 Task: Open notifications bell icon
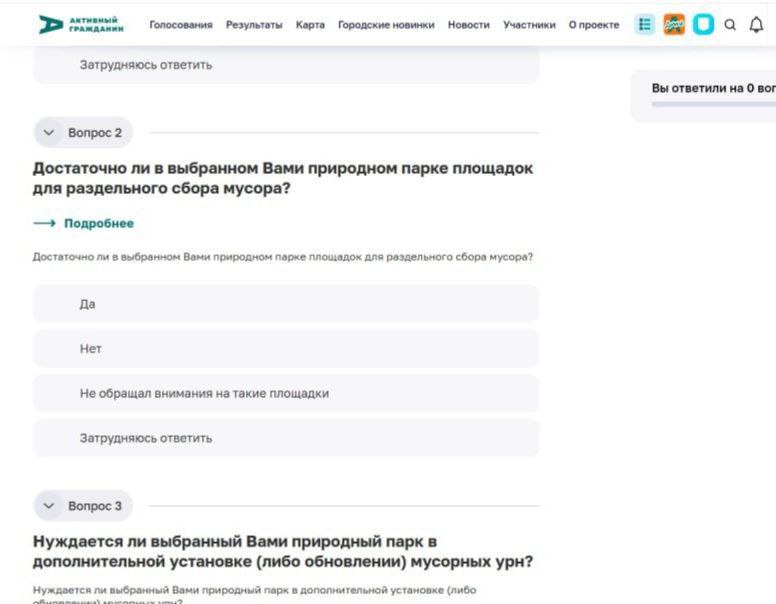[x=756, y=24]
